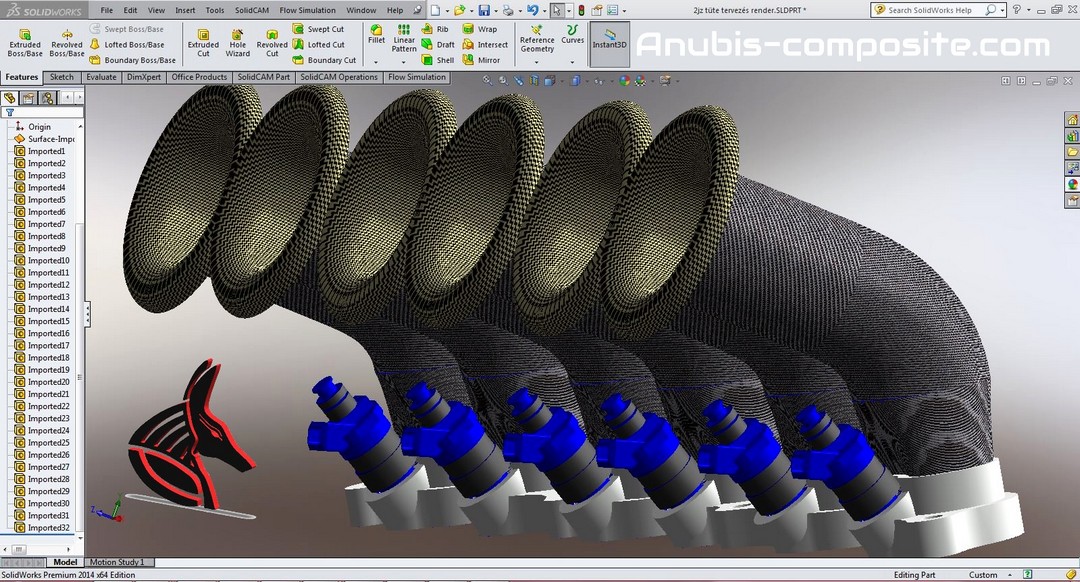The height and width of the screenshot is (582, 1080).
Task: Choose the Shell feature tool
Action: [x=438, y=60]
